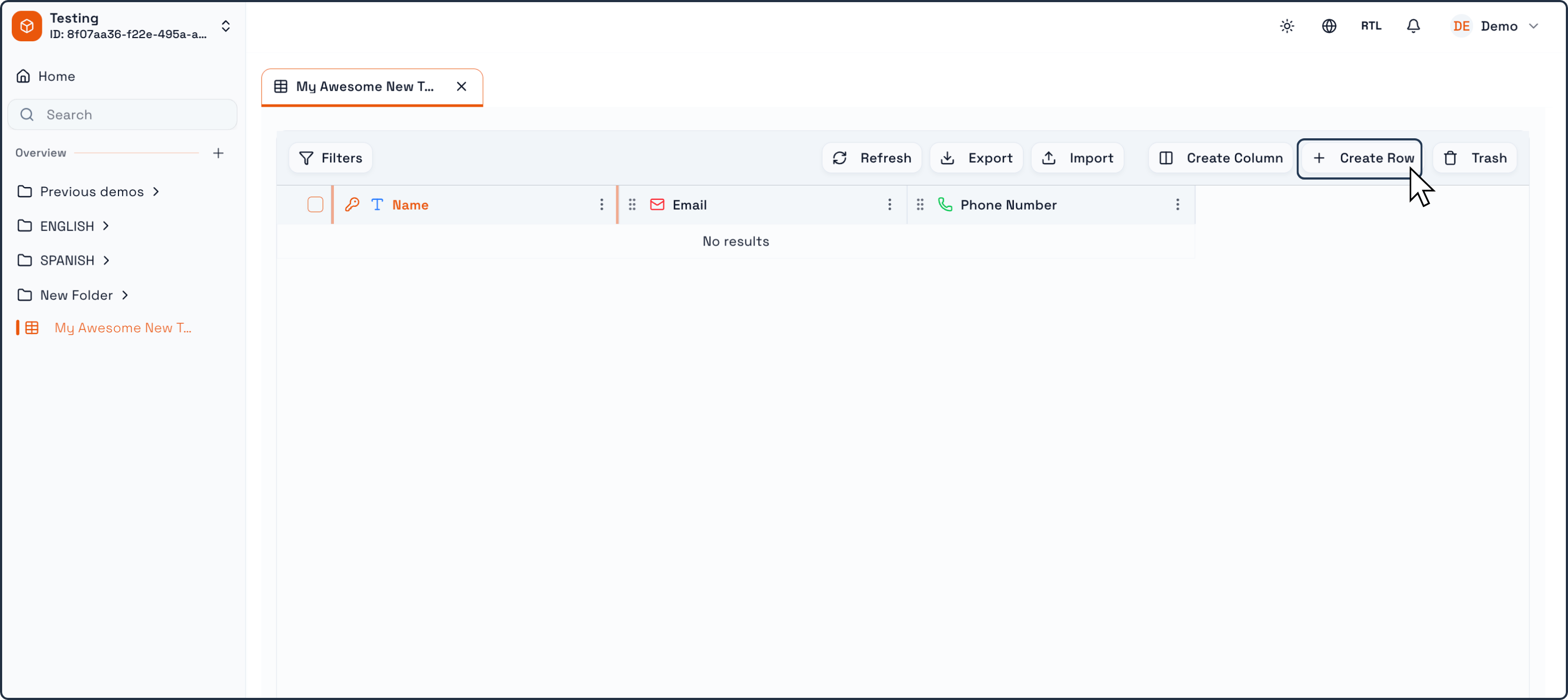
Task: Open the Filters button
Action: [331, 158]
